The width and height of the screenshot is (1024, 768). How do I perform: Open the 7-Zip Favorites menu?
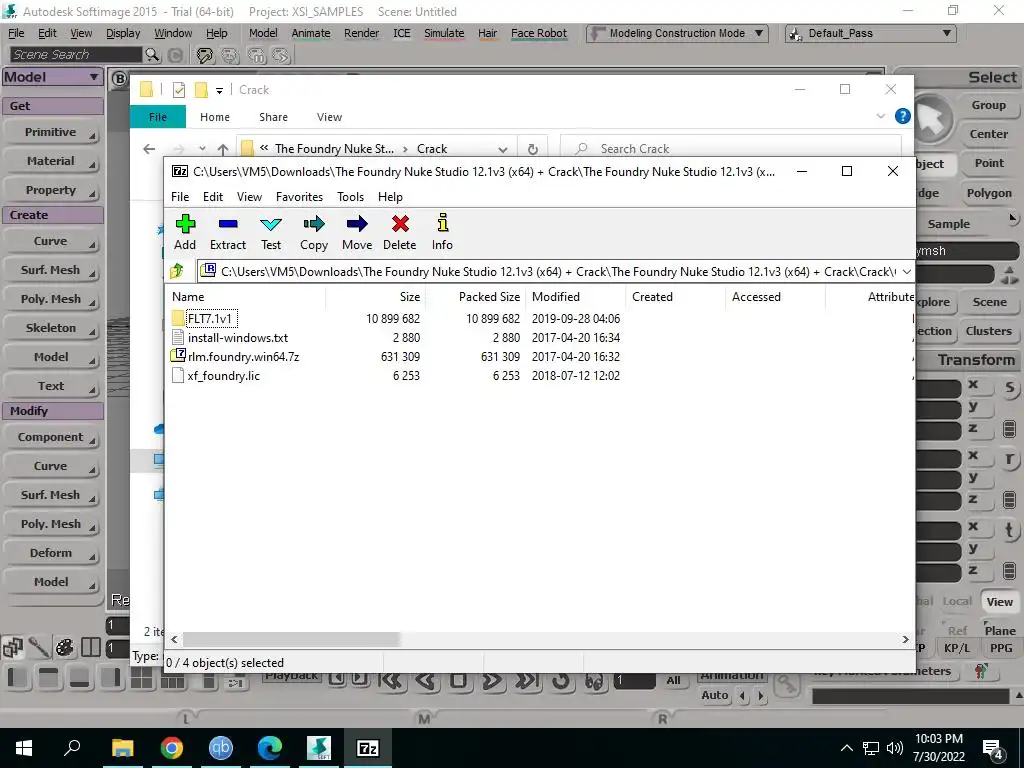[299, 197]
